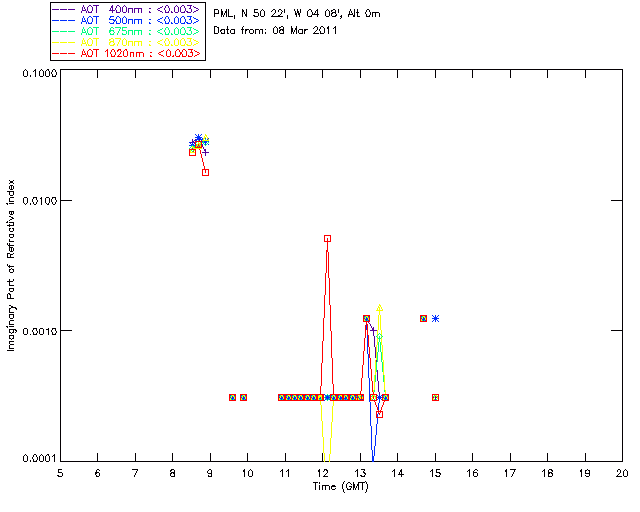Click the 'Data from: 08 Mar 2011' text
The height and width of the screenshot is (512, 640).
click(275, 30)
